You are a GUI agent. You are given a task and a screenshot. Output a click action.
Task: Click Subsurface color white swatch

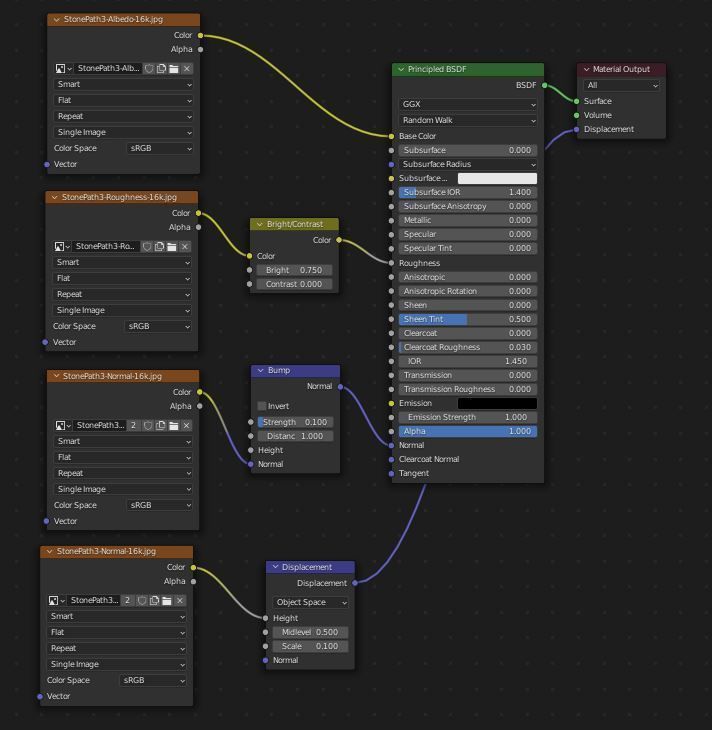(x=497, y=178)
